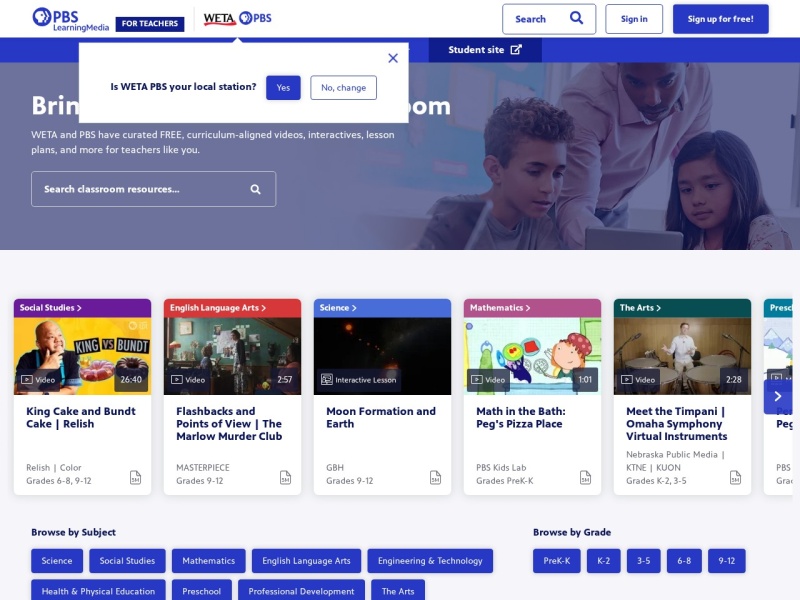Open the For Teachers tab
This screenshot has width=800, height=600.
pos(150,23)
